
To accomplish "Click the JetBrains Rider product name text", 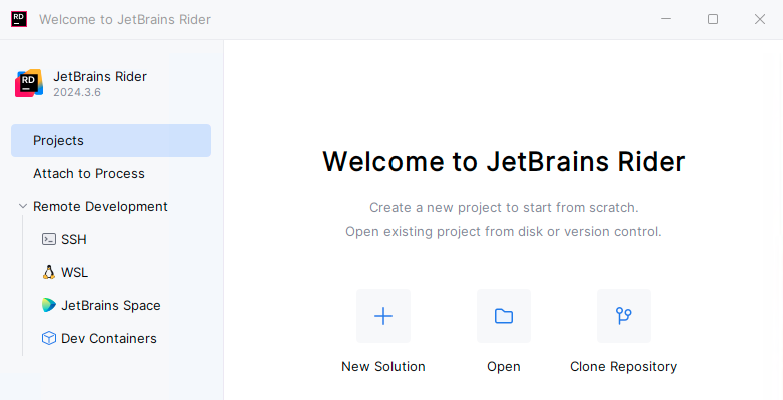I will point(100,76).
